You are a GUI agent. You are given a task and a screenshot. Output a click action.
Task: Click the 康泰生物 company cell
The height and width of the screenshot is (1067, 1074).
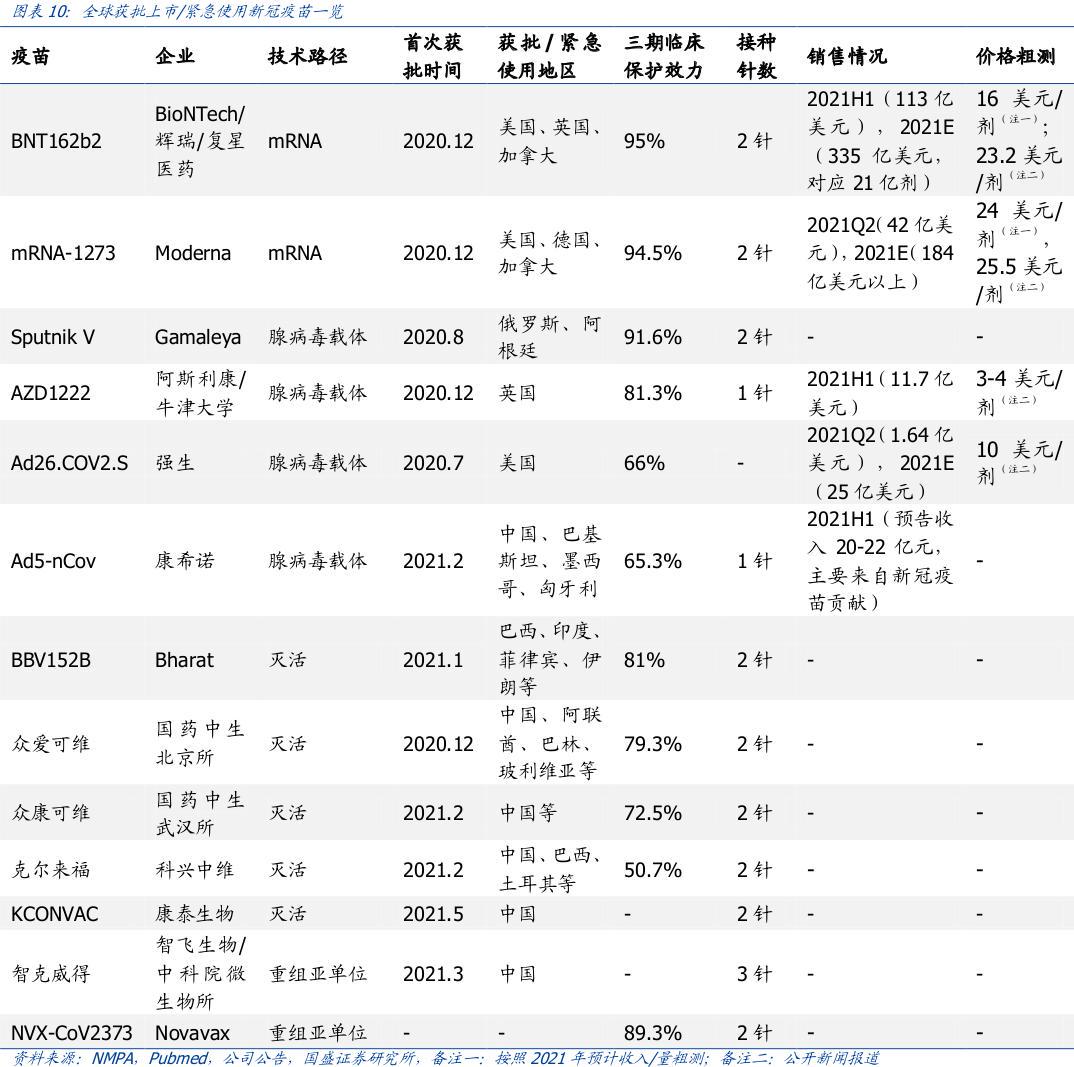(x=195, y=914)
